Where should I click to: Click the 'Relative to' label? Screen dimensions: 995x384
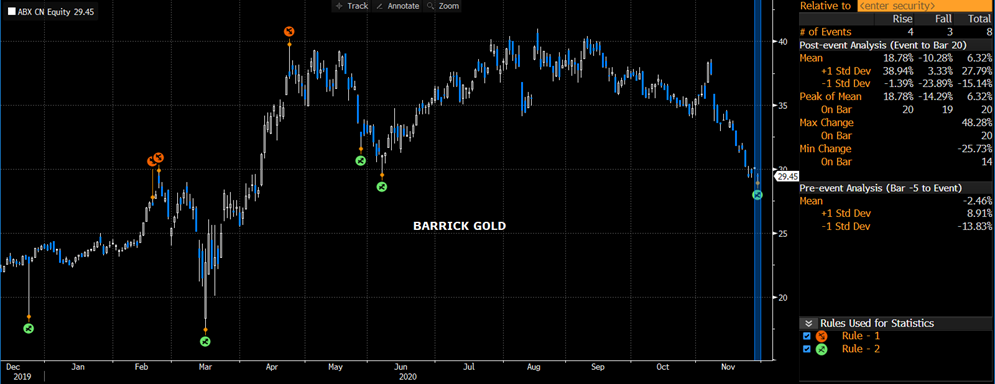pos(825,6)
